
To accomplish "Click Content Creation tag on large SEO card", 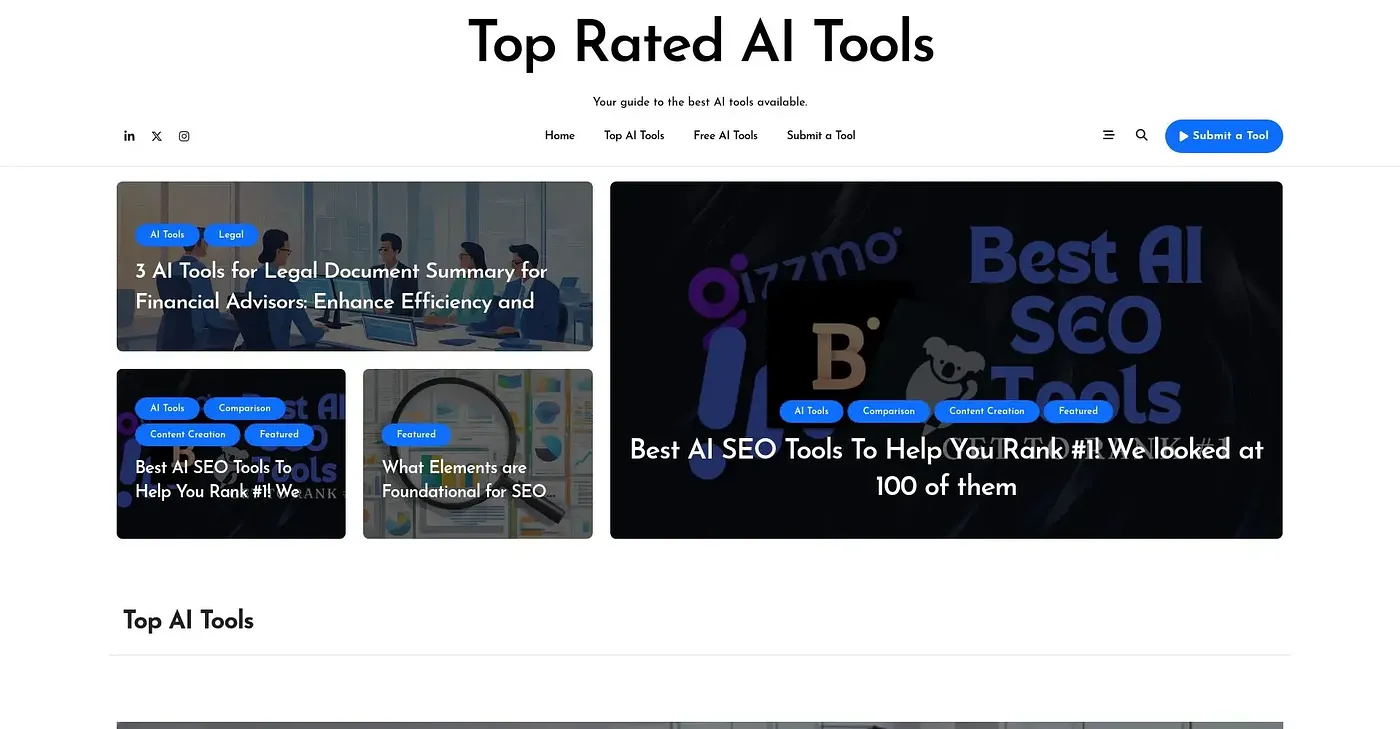I will 987,411.
